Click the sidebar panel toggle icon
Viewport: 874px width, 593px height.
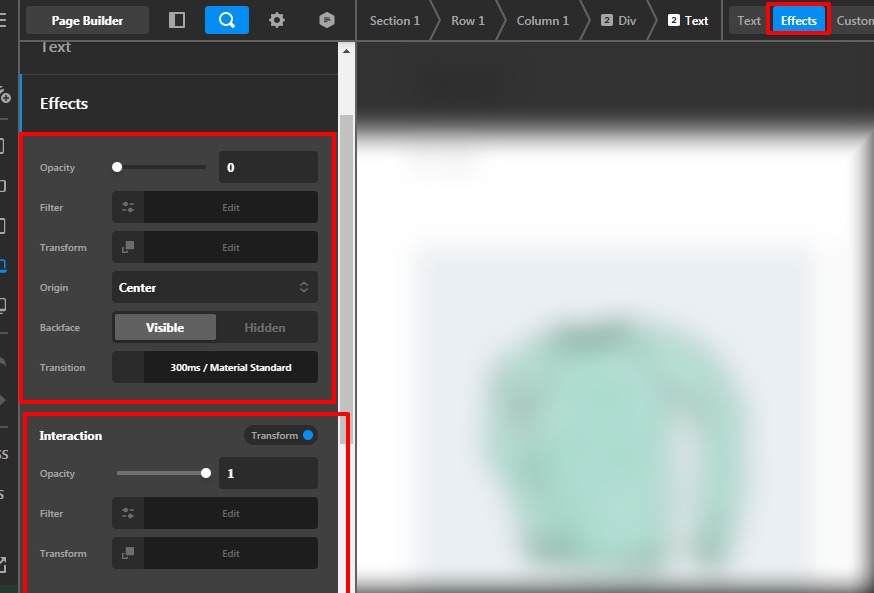point(177,20)
